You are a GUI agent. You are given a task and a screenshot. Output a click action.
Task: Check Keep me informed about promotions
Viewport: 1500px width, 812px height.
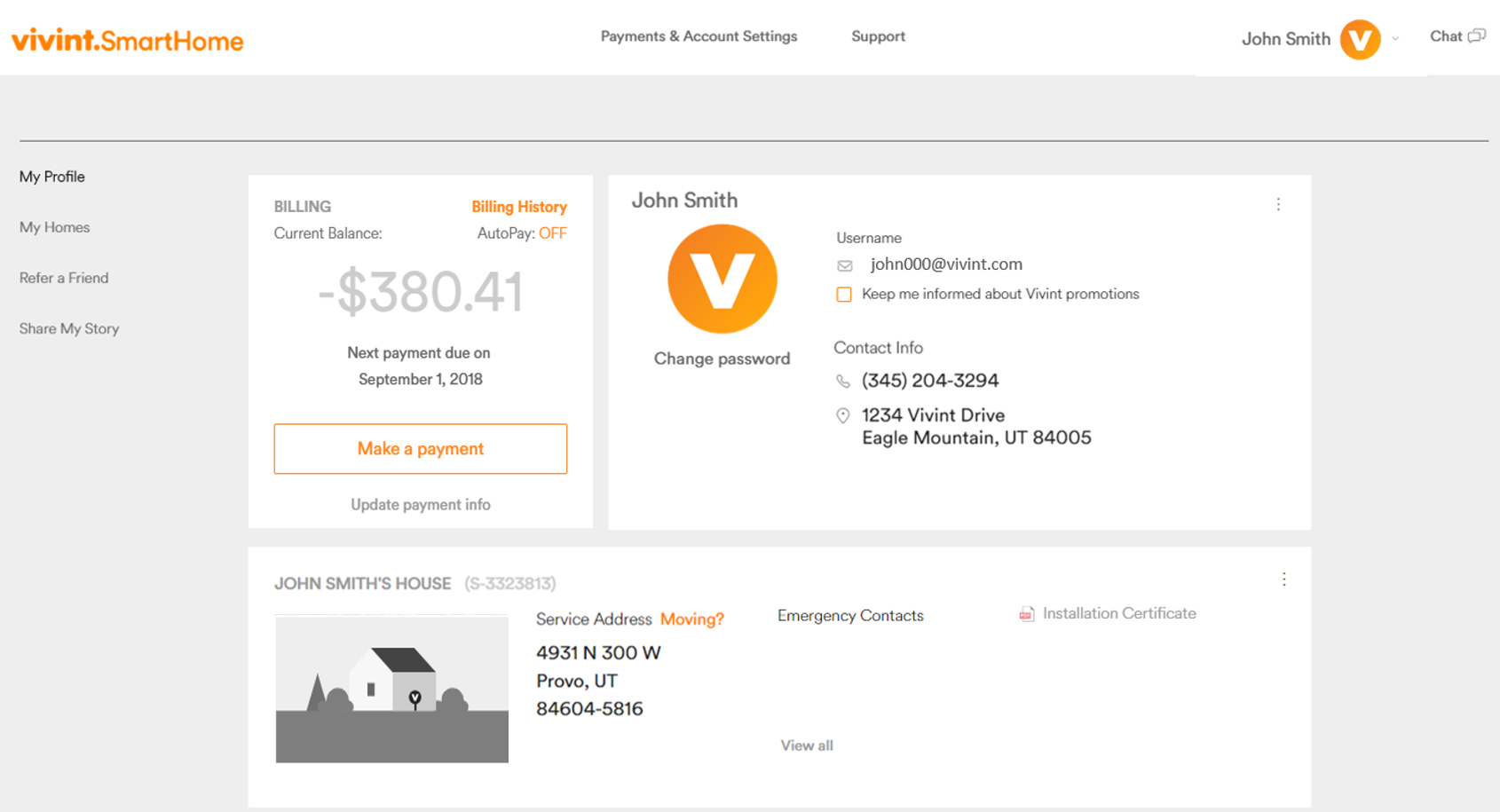(844, 295)
